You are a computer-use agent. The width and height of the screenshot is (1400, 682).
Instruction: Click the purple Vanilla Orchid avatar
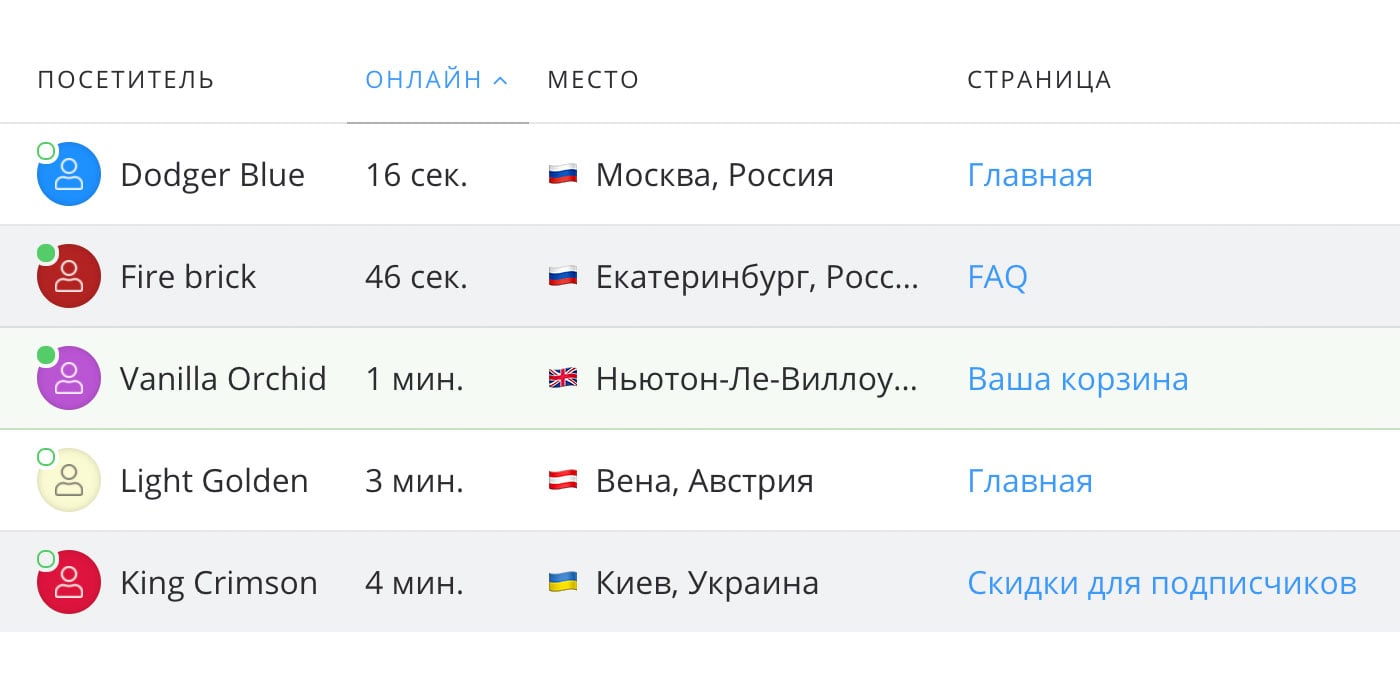(68, 378)
